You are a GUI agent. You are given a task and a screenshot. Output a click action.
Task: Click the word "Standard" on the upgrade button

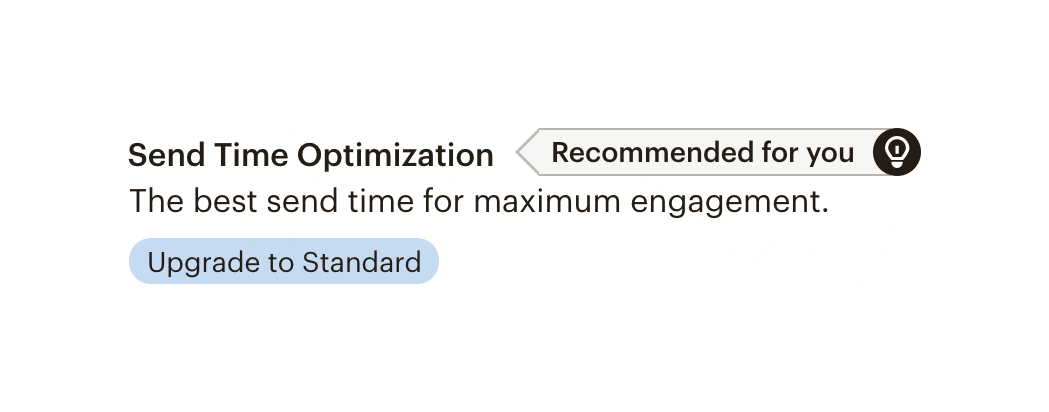coord(361,262)
